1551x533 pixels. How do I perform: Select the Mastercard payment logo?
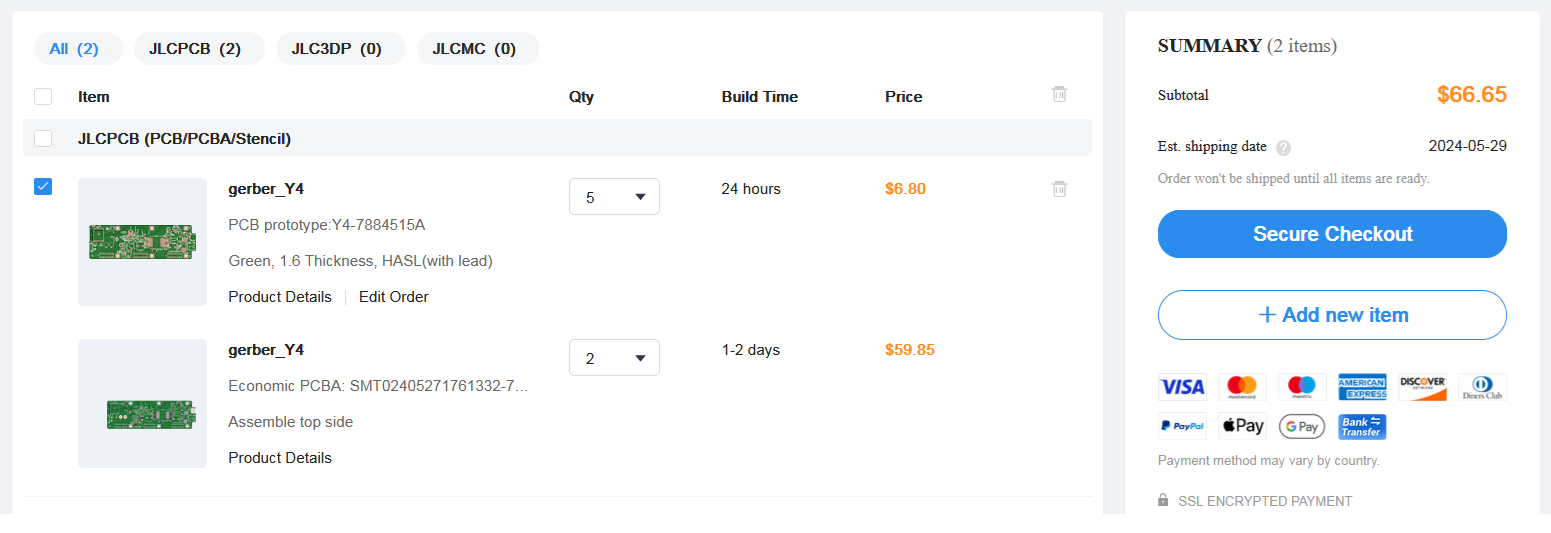pyautogui.click(x=1242, y=387)
